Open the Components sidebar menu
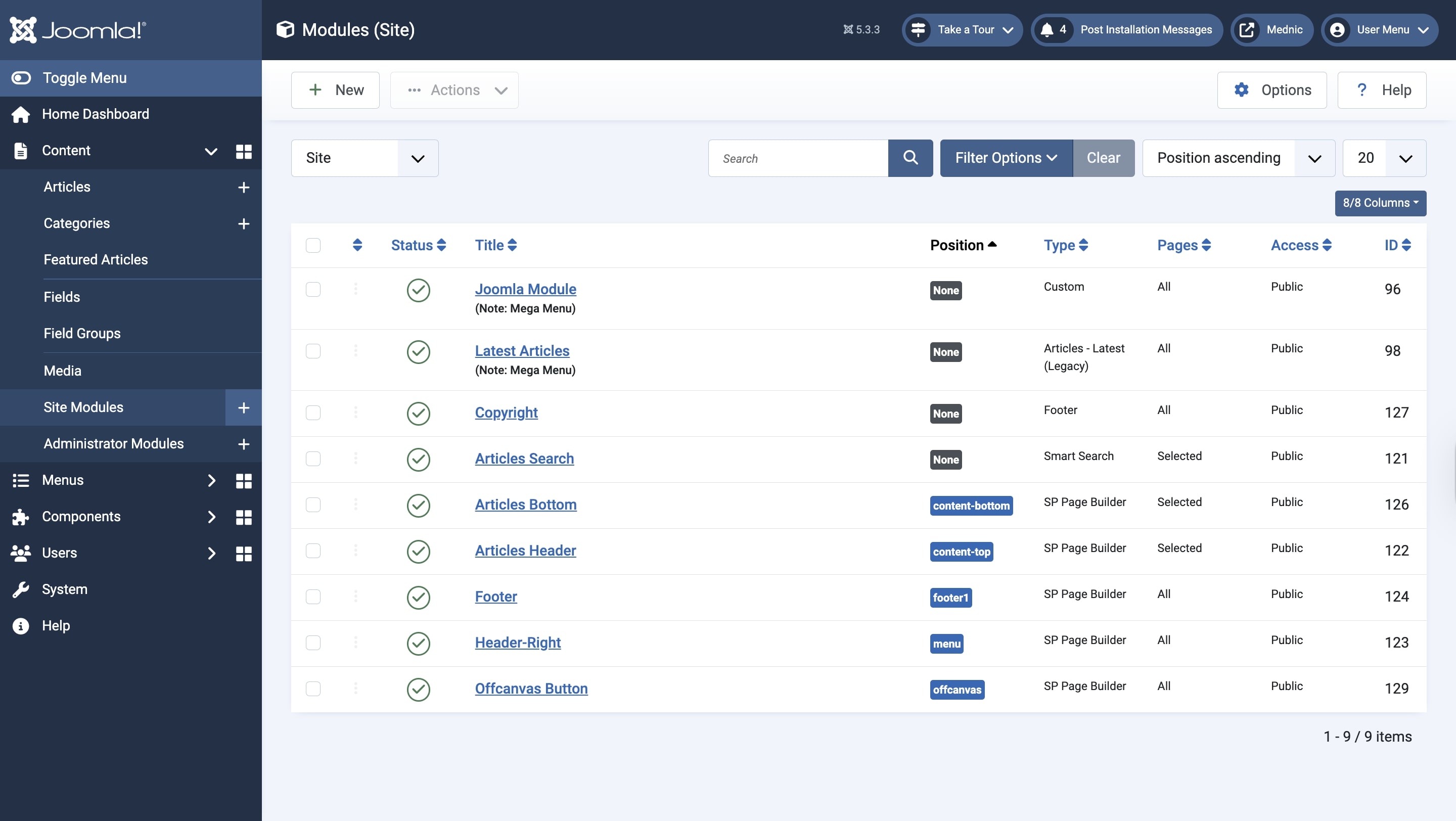 tap(81, 517)
